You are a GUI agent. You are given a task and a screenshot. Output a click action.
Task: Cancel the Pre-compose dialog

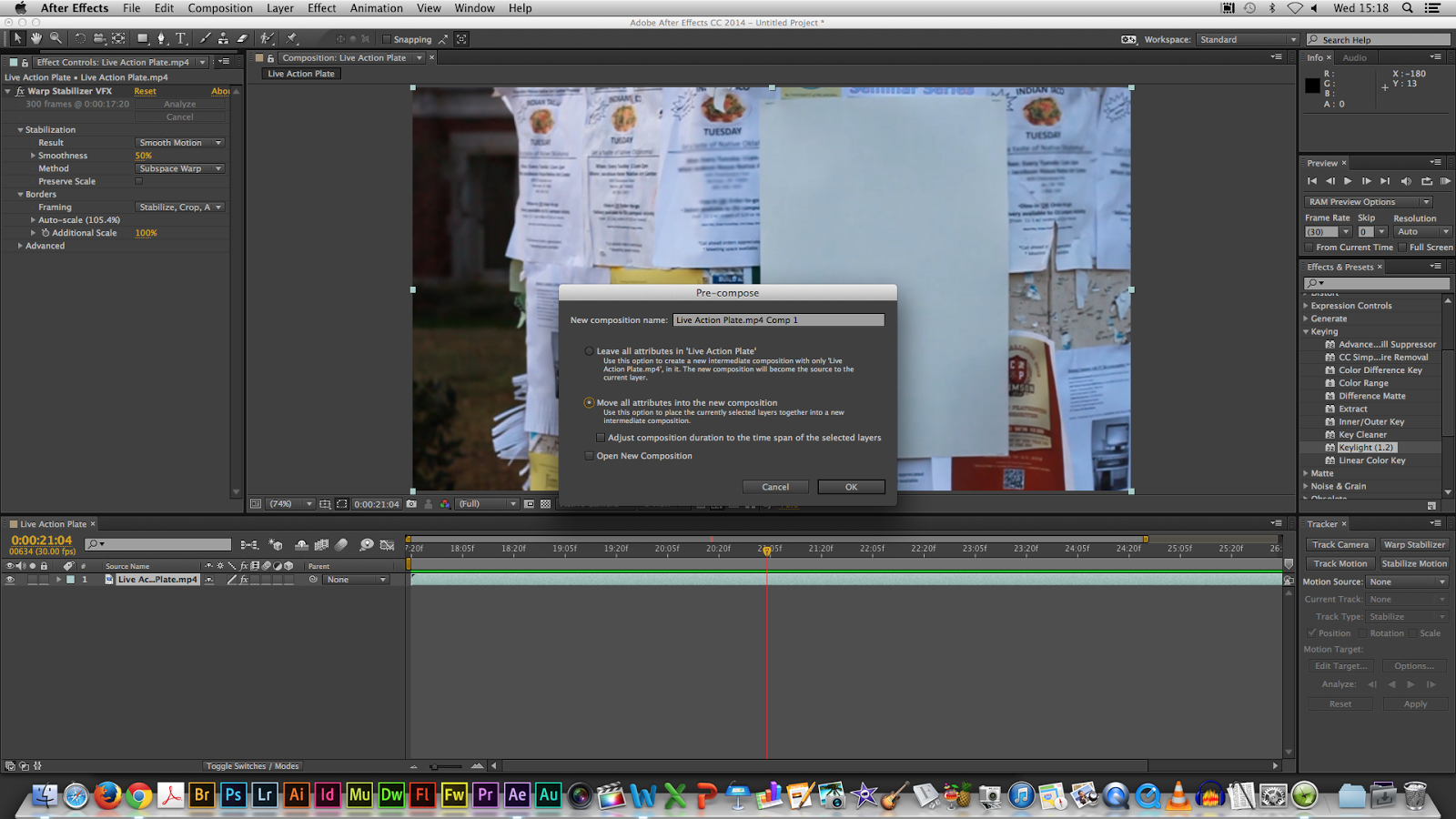click(775, 487)
